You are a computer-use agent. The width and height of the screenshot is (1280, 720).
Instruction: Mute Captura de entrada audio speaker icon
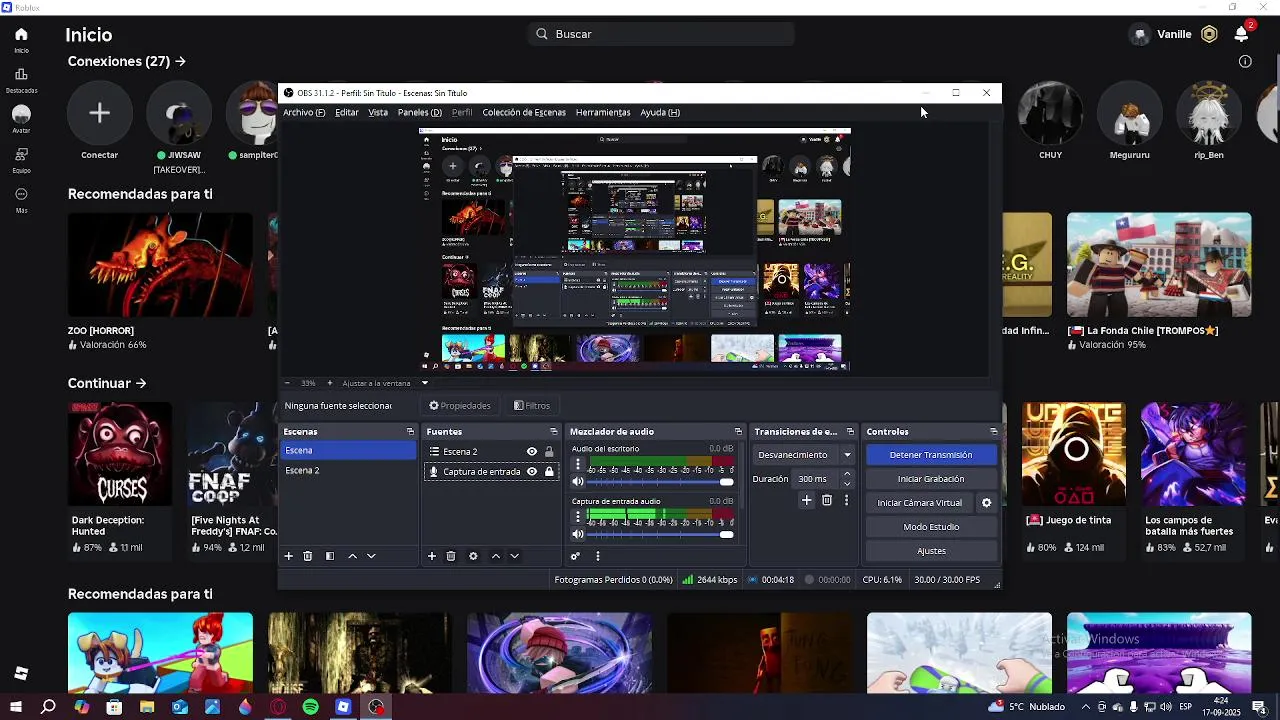[577, 534]
